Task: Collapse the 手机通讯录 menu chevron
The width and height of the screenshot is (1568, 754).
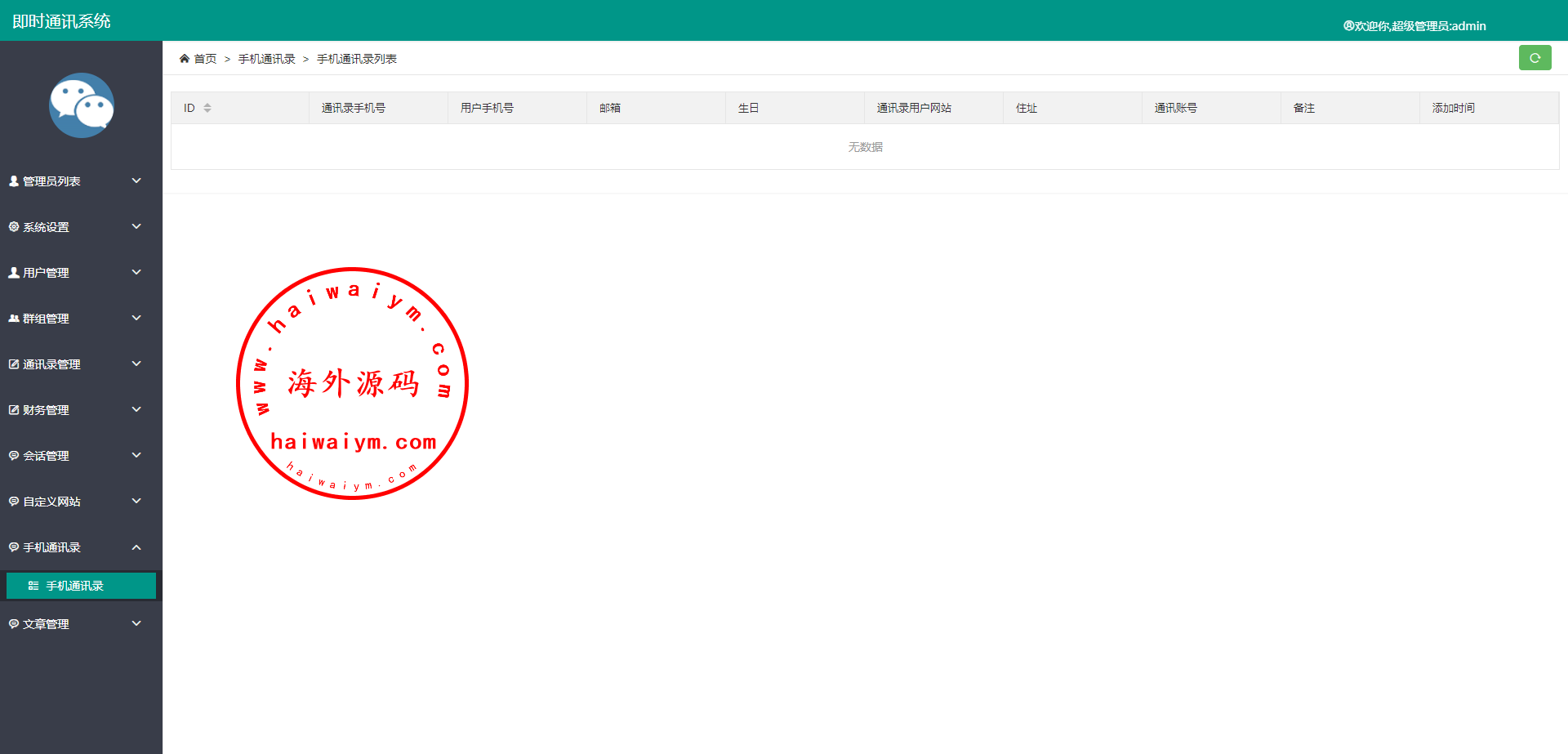Action: click(136, 547)
